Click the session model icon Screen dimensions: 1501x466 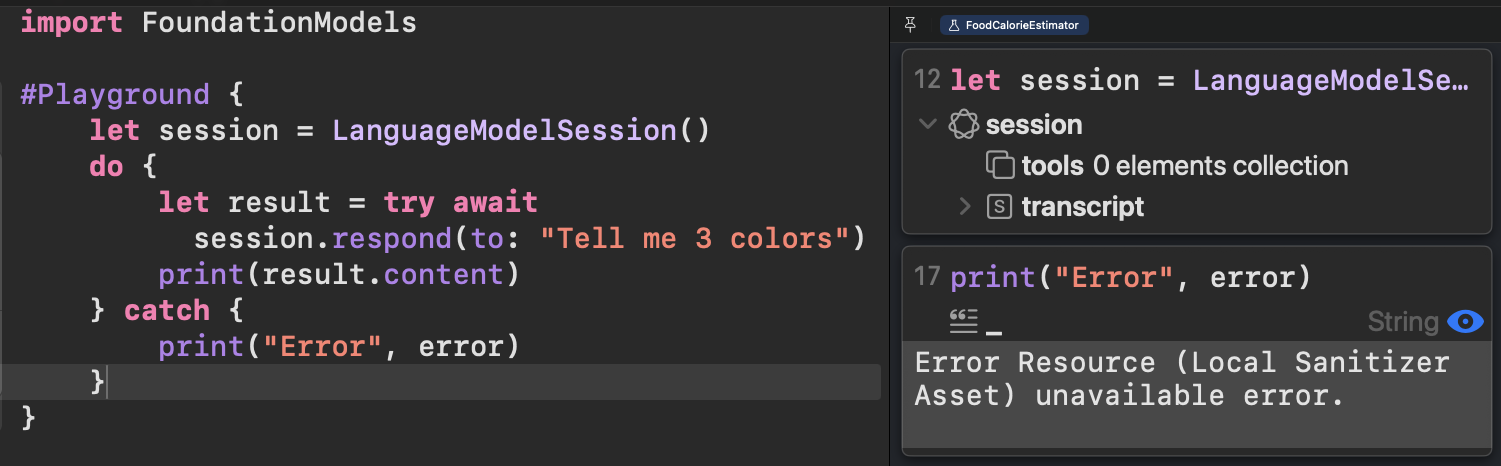[963, 125]
